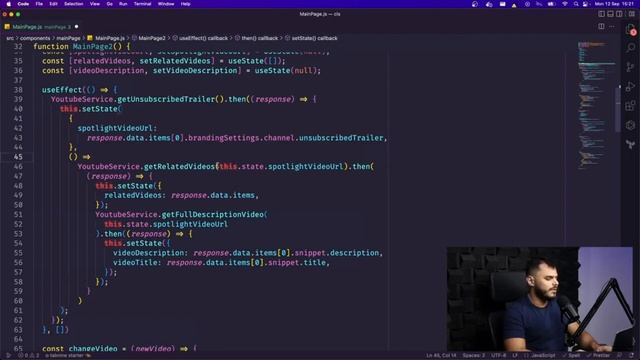Open the View menu

(95, 4)
